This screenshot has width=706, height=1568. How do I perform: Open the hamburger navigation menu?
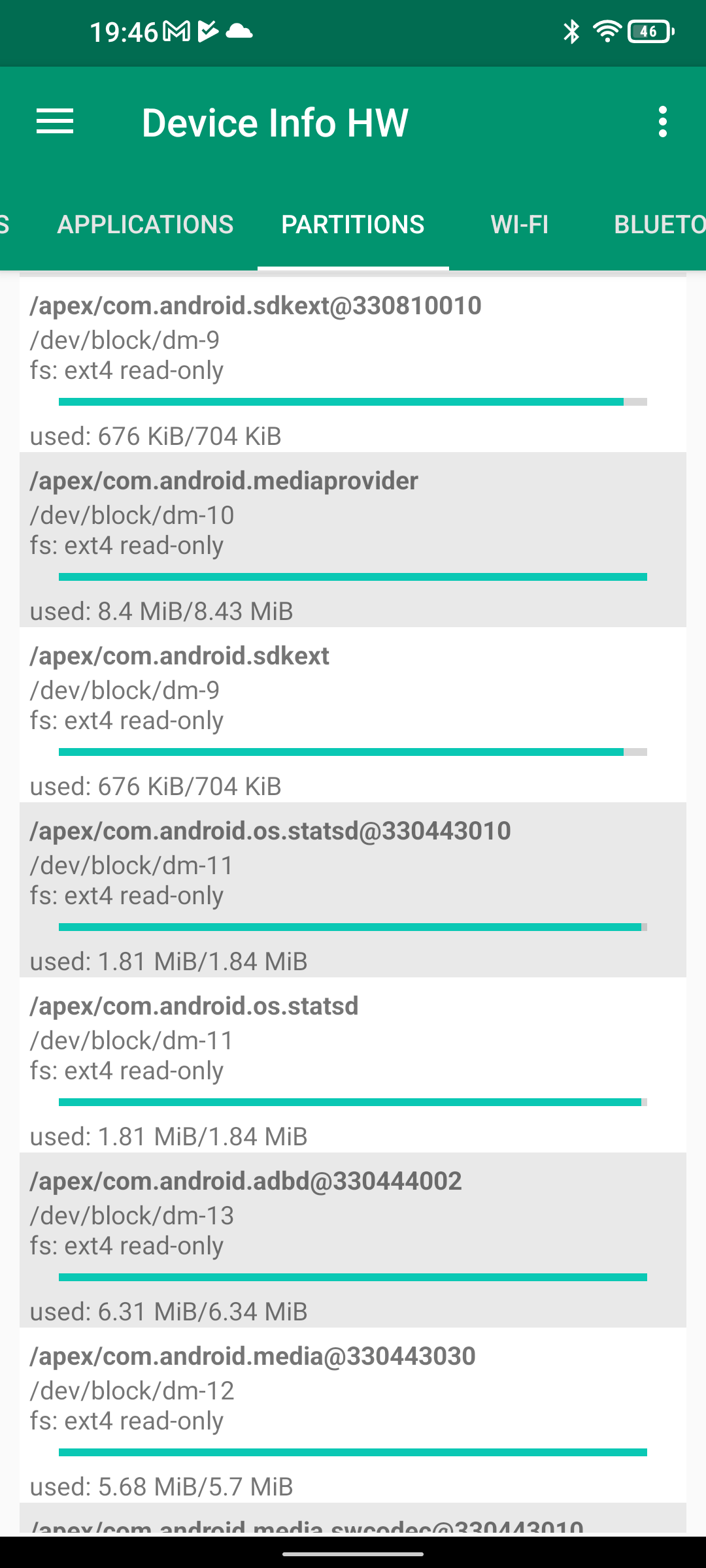tap(55, 122)
